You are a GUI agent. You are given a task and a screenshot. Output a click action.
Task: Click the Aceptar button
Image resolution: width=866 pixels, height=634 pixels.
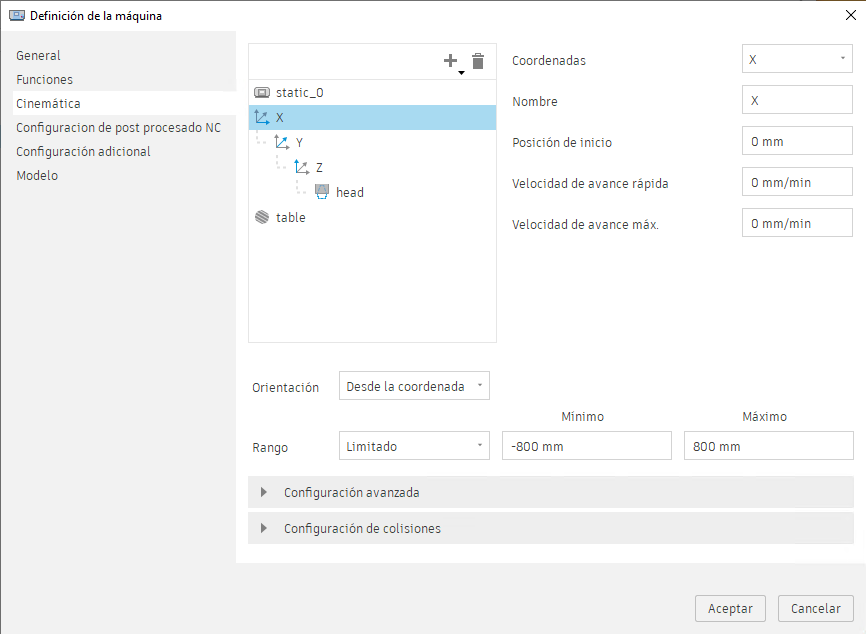click(730, 608)
